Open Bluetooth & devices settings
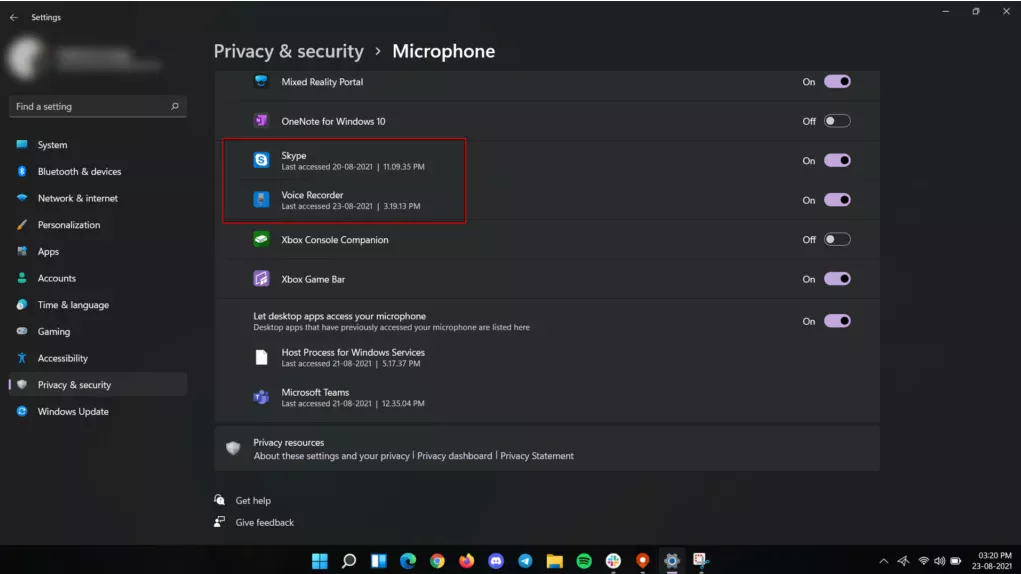Image resolution: width=1021 pixels, height=574 pixels. pos(79,171)
